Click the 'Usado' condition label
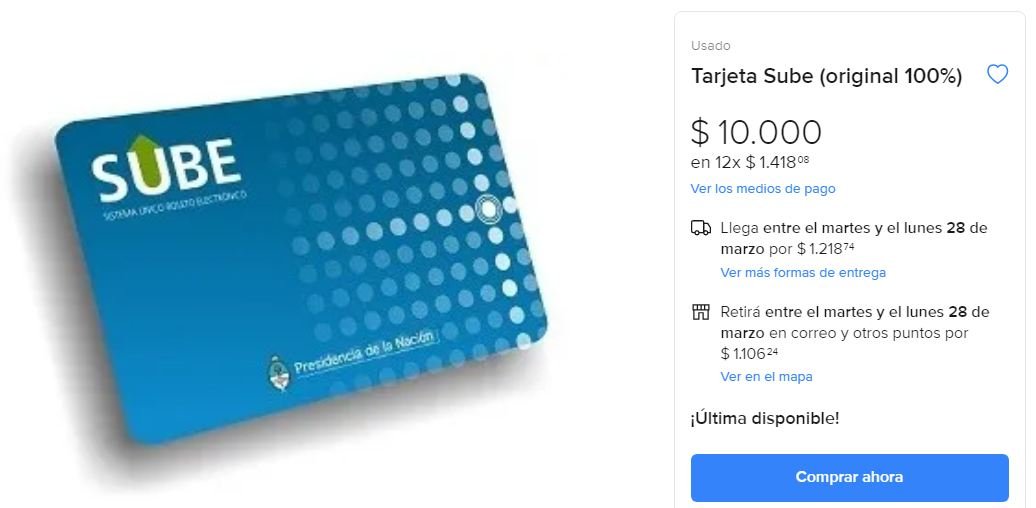 pyautogui.click(x=711, y=46)
